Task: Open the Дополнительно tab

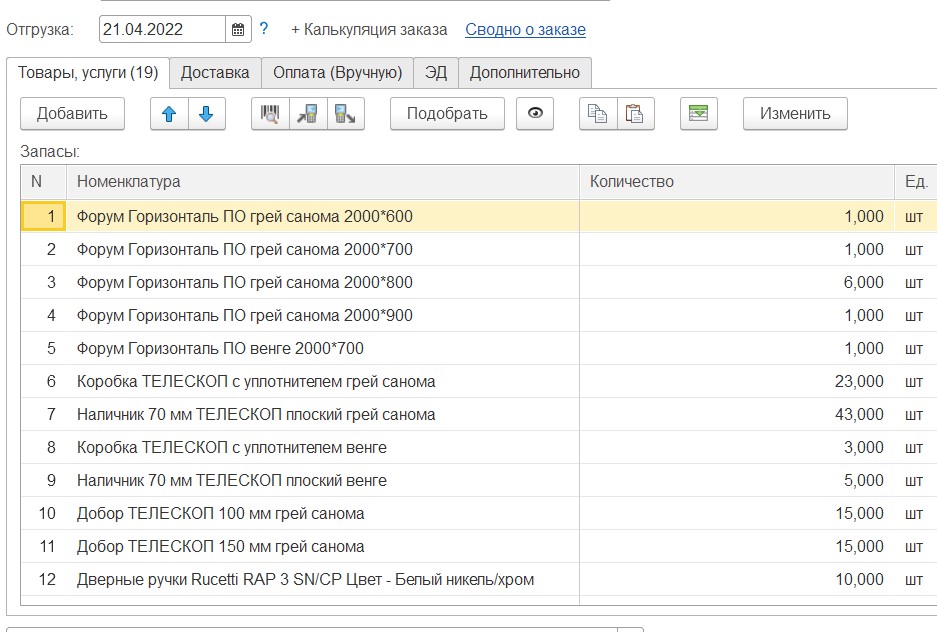Action: tap(525, 72)
